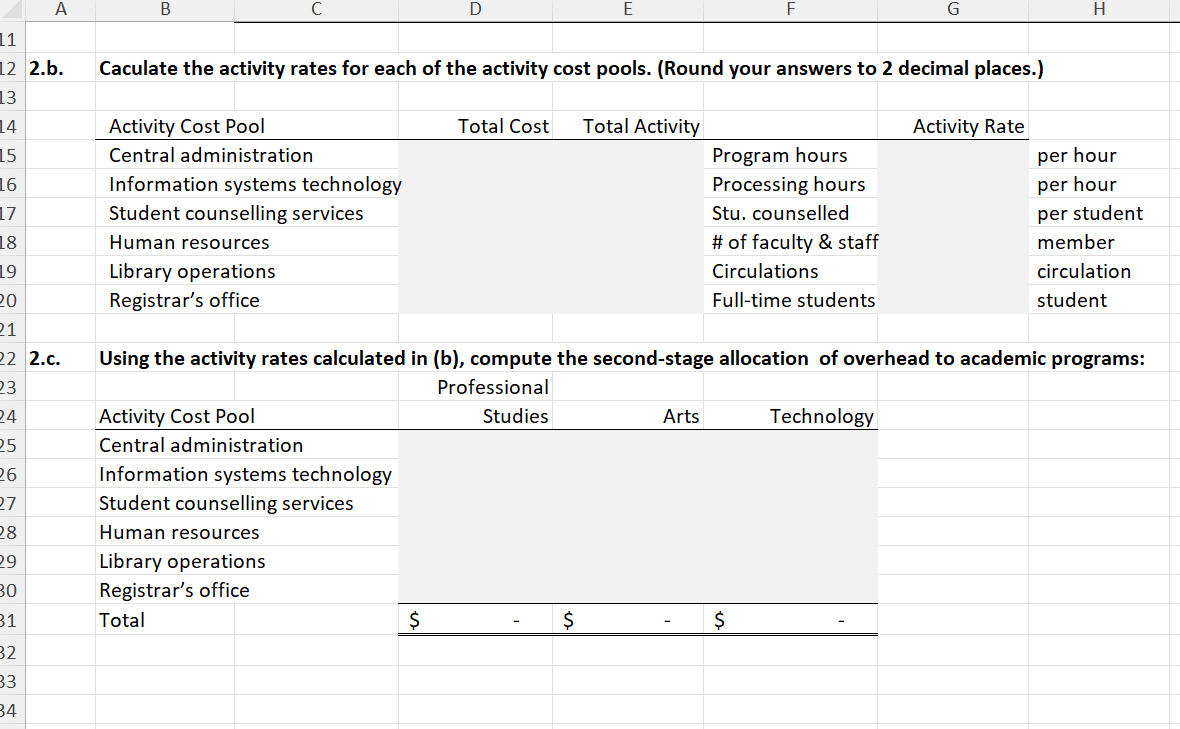Viewport: 1180px width, 729px height.
Task: Select 'Human resources' in row 18
Action: pyautogui.click(x=189, y=242)
